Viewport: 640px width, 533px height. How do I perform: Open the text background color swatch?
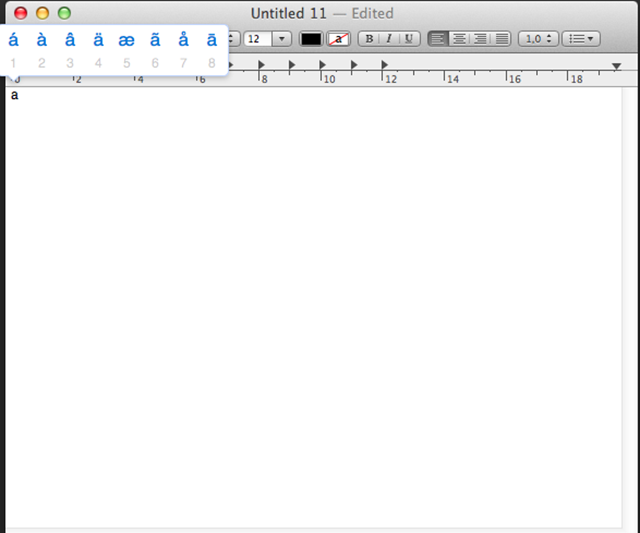point(338,39)
